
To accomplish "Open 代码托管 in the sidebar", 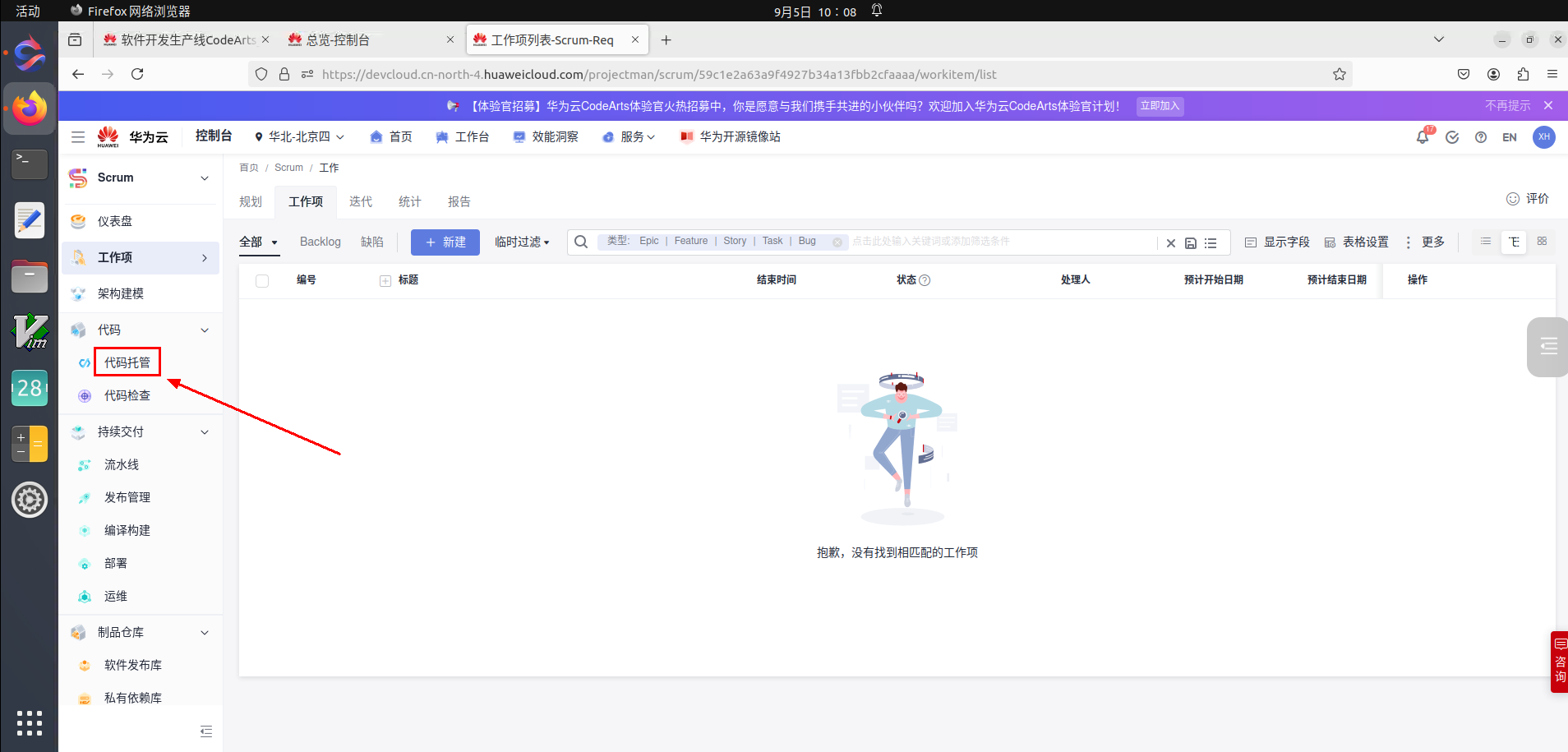I will (x=127, y=362).
